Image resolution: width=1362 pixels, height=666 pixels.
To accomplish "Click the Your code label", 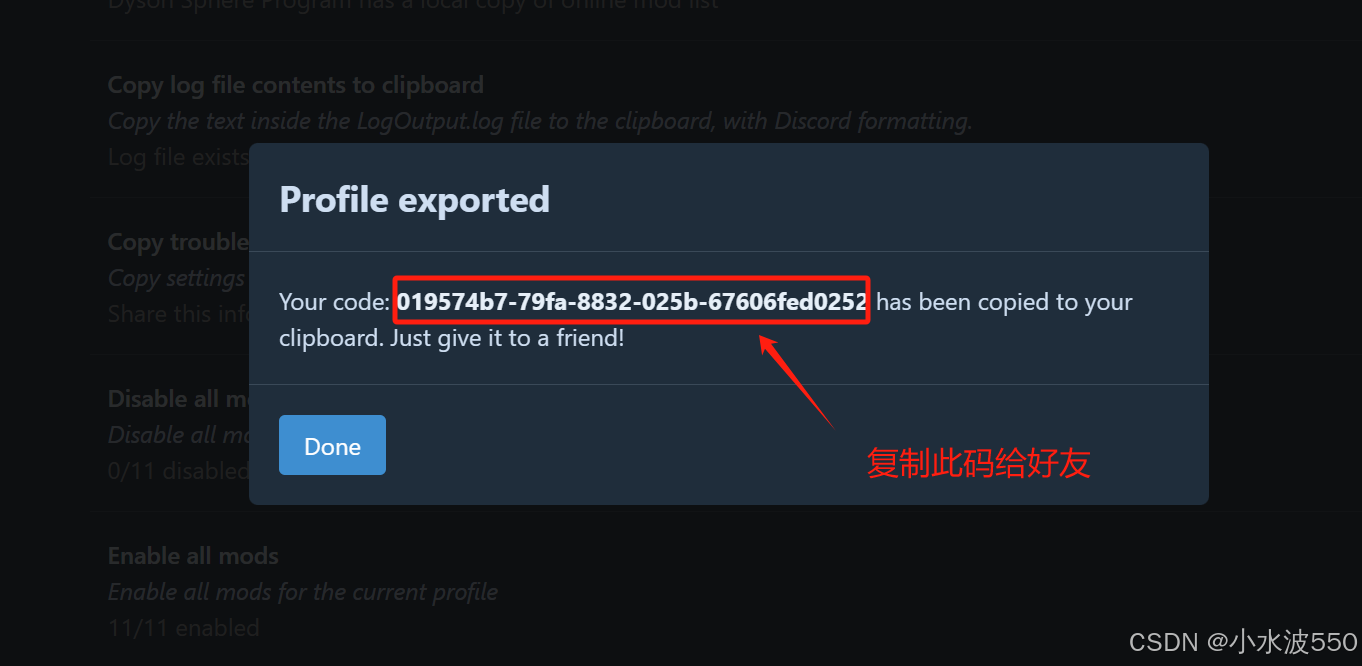I will [334, 302].
